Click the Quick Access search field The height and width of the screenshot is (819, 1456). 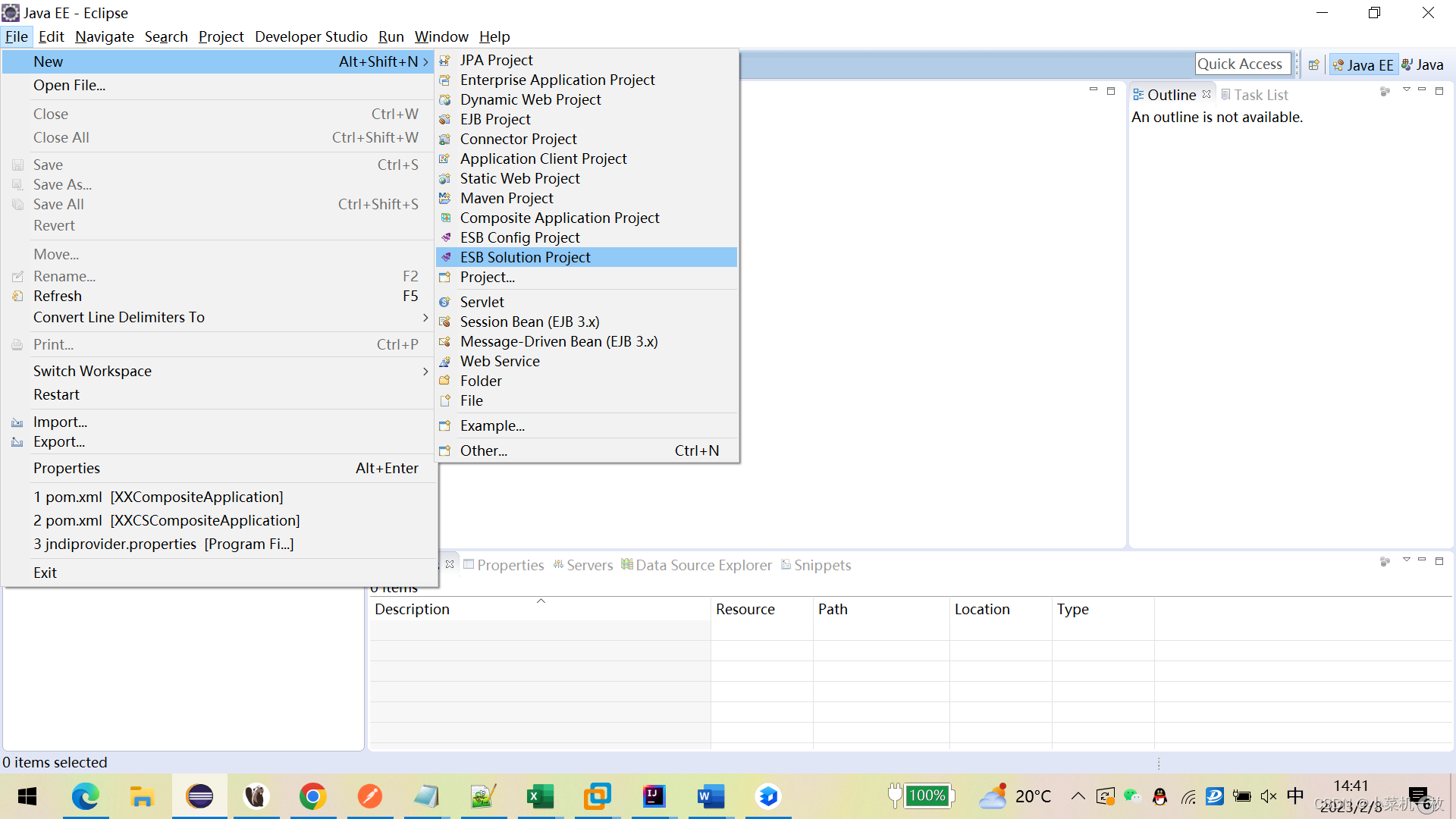pyautogui.click(x=1241, y=64)
